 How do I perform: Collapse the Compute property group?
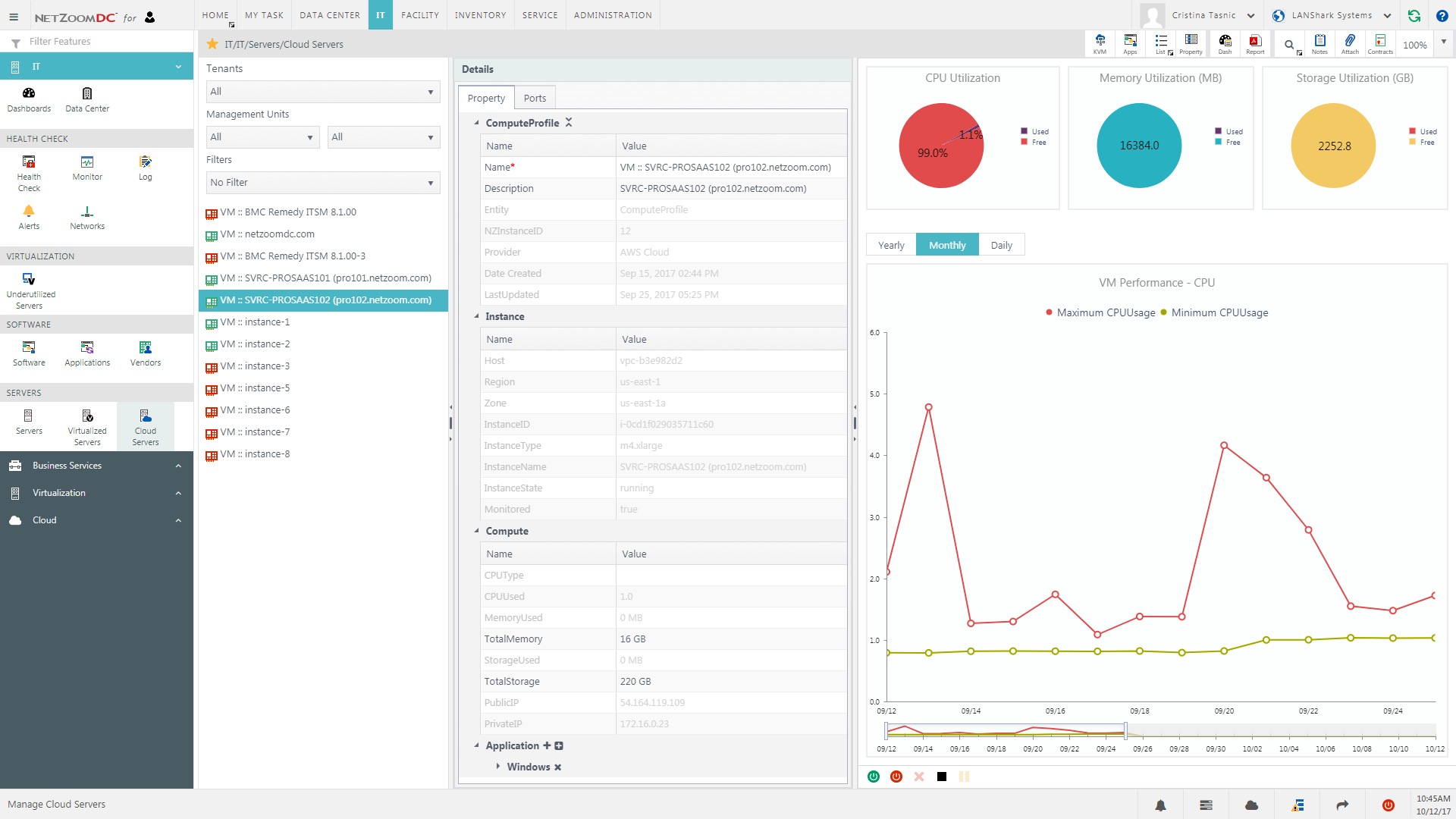pyautogui.click(x=477, y=531)
